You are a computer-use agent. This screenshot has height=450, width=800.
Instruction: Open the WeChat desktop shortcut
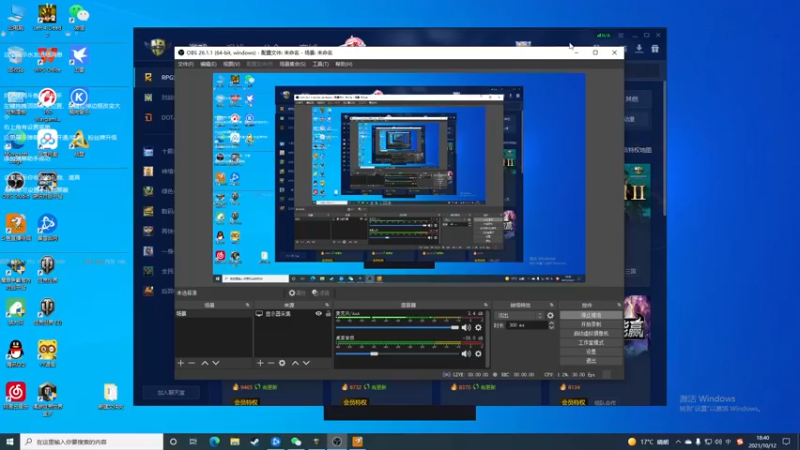[79, 17]
